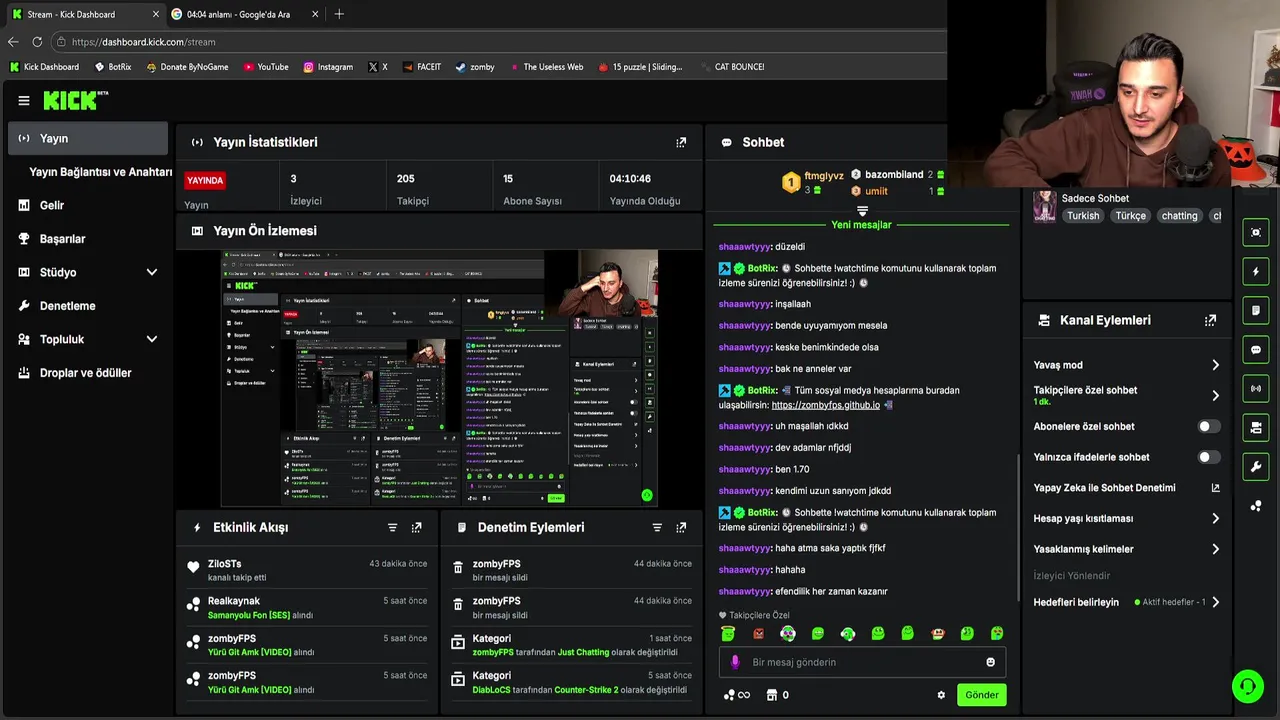Open the BotRix bookmark

tap(113, 67)
